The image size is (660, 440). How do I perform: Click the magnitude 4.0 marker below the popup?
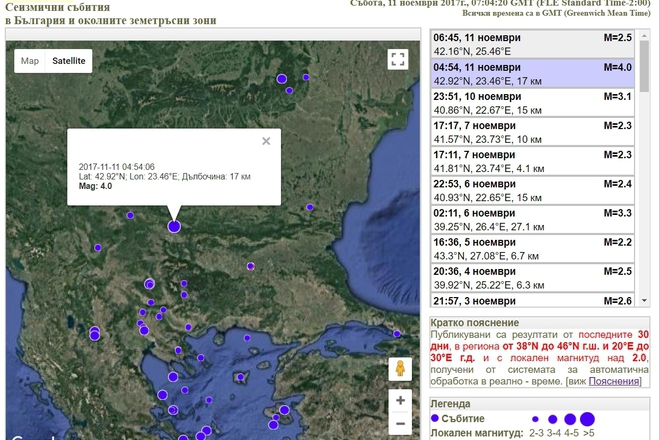(174, 227)
